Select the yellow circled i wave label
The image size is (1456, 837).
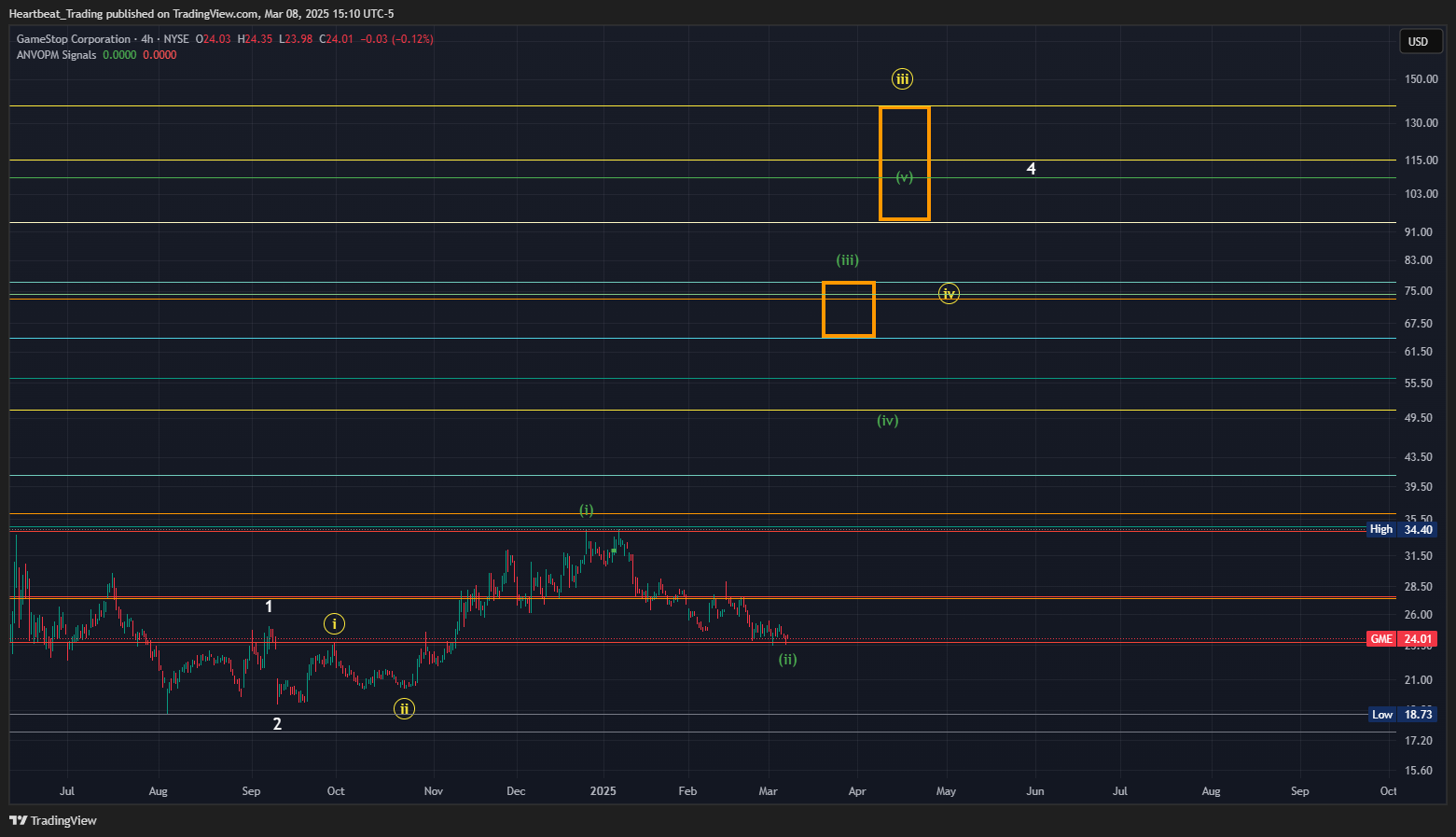click(x=334, y=623)
